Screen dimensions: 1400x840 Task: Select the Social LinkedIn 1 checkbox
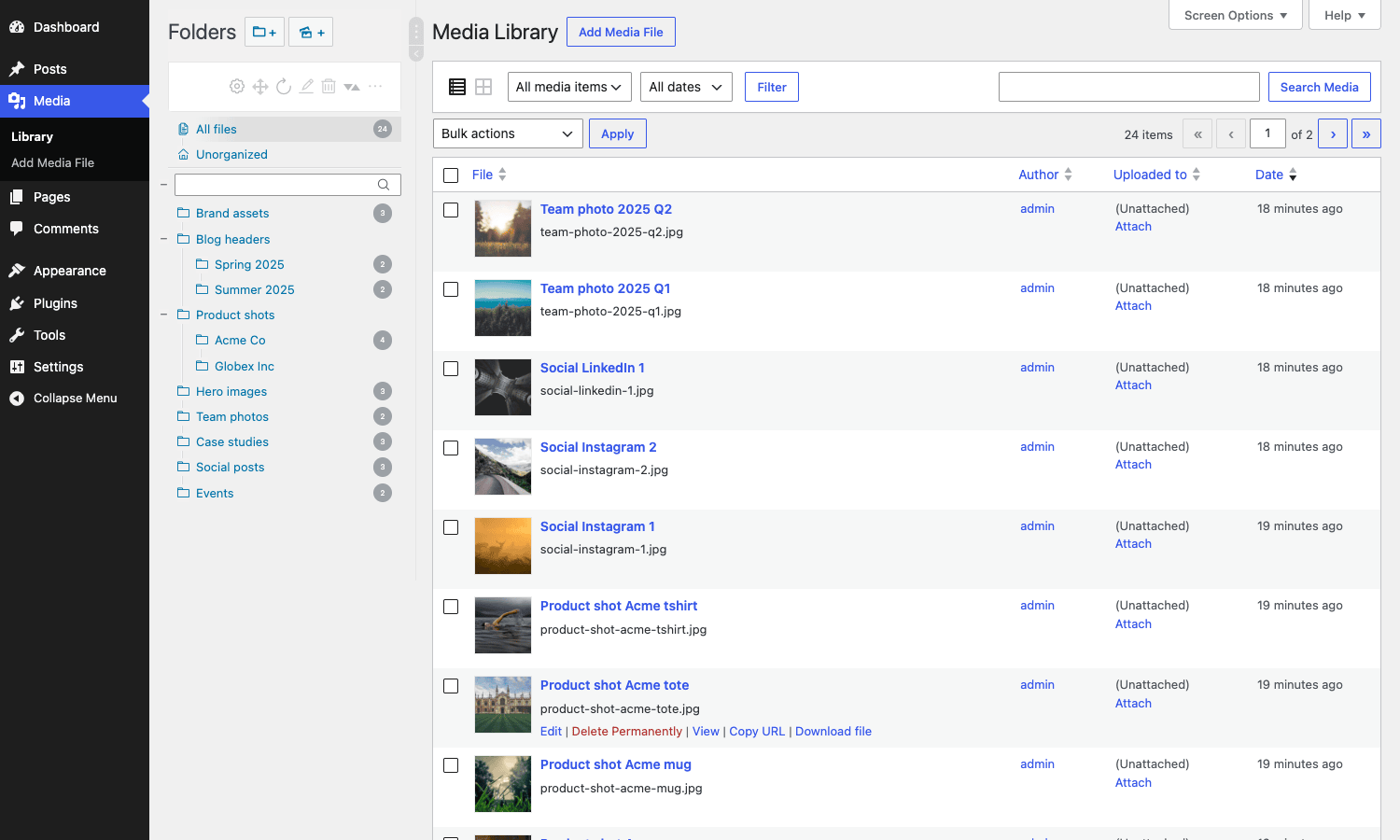(451, 369)
